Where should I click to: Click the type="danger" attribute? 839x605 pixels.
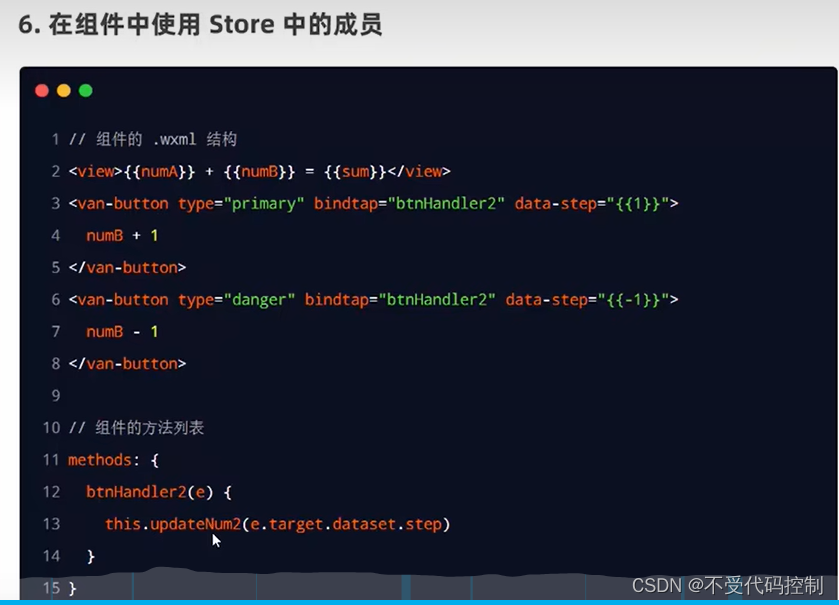237,300
